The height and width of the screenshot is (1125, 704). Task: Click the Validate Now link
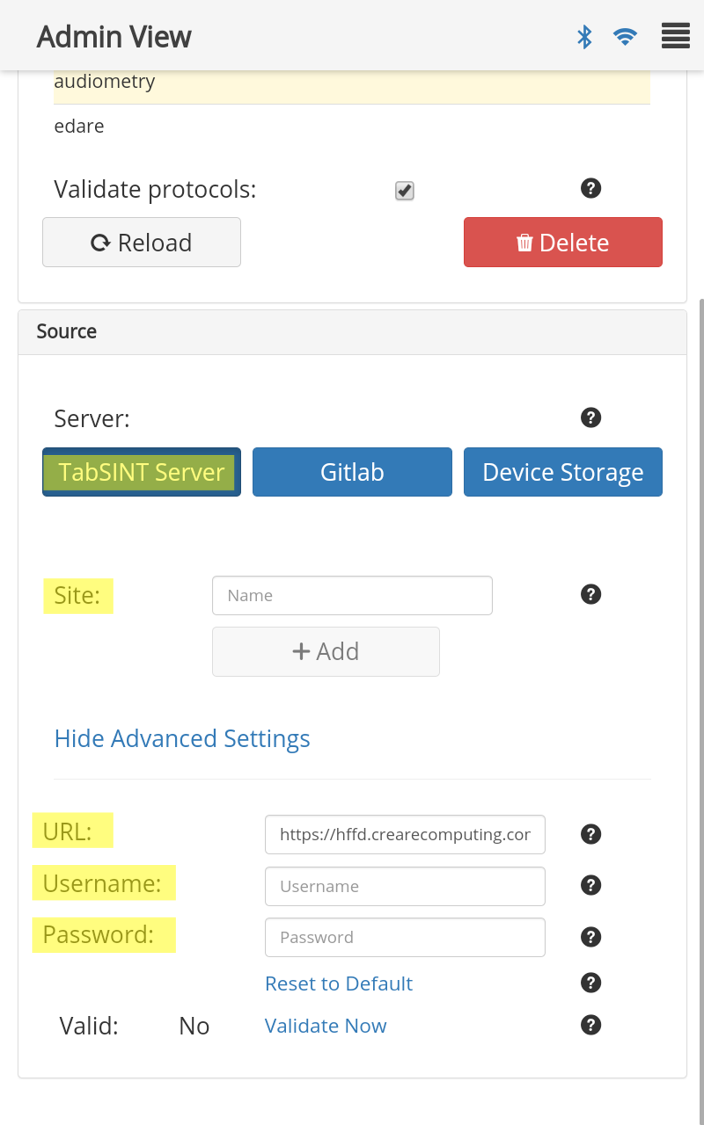click(325, 1025)
